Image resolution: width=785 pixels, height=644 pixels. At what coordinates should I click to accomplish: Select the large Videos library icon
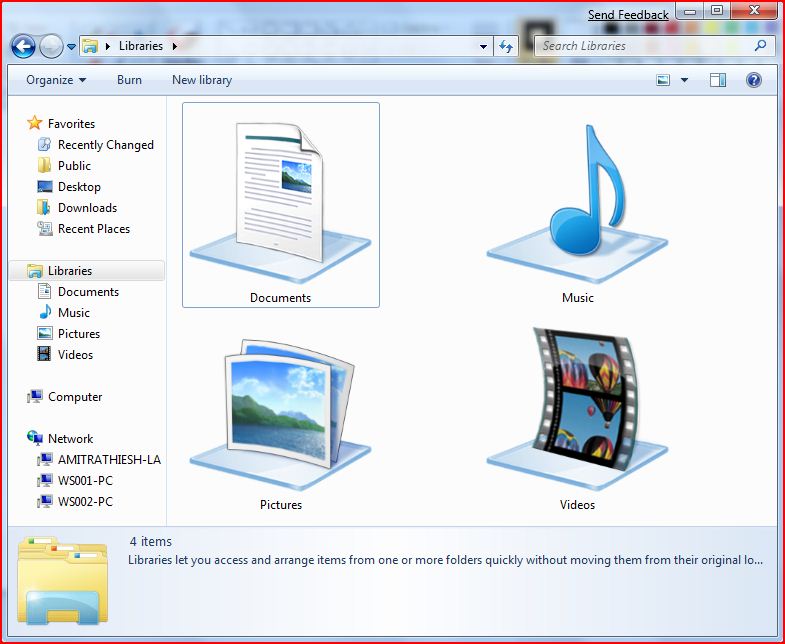tap(577, 408)
